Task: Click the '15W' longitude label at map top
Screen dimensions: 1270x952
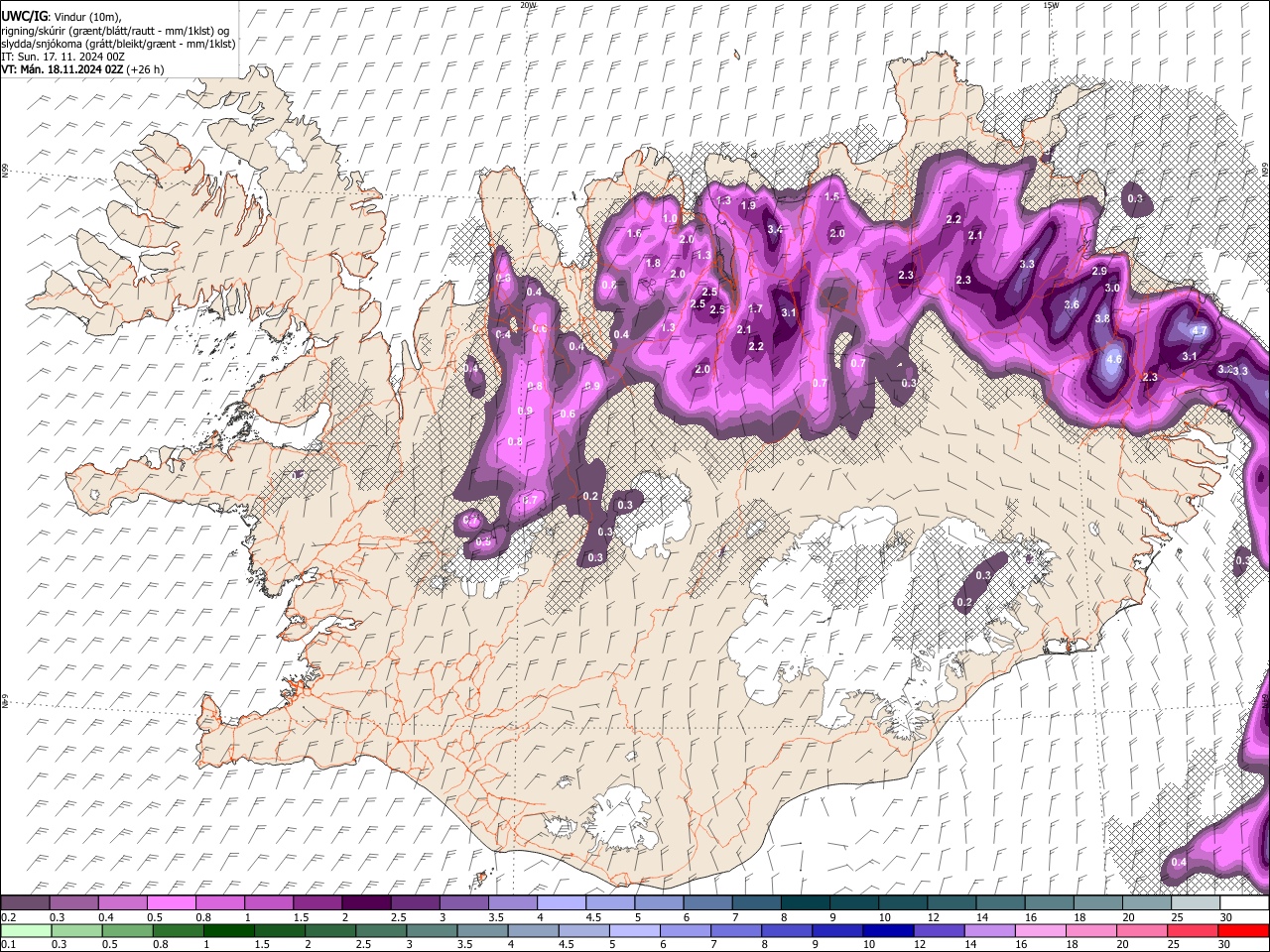Action: (1051, 5)
